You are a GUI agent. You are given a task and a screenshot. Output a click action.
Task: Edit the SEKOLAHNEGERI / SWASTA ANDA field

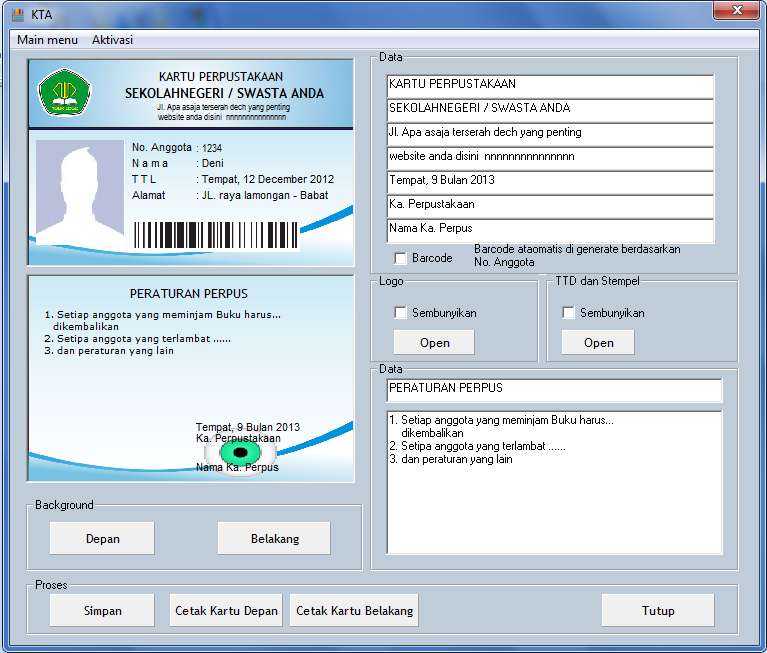pyautogui.click(x=550, y=110)
